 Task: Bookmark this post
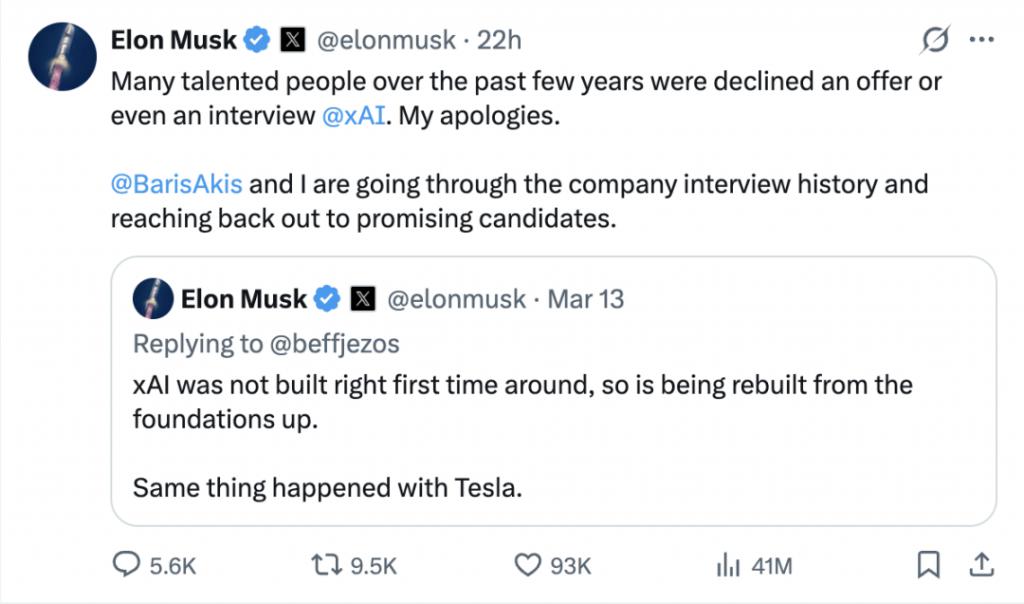(x=929, y=566)
